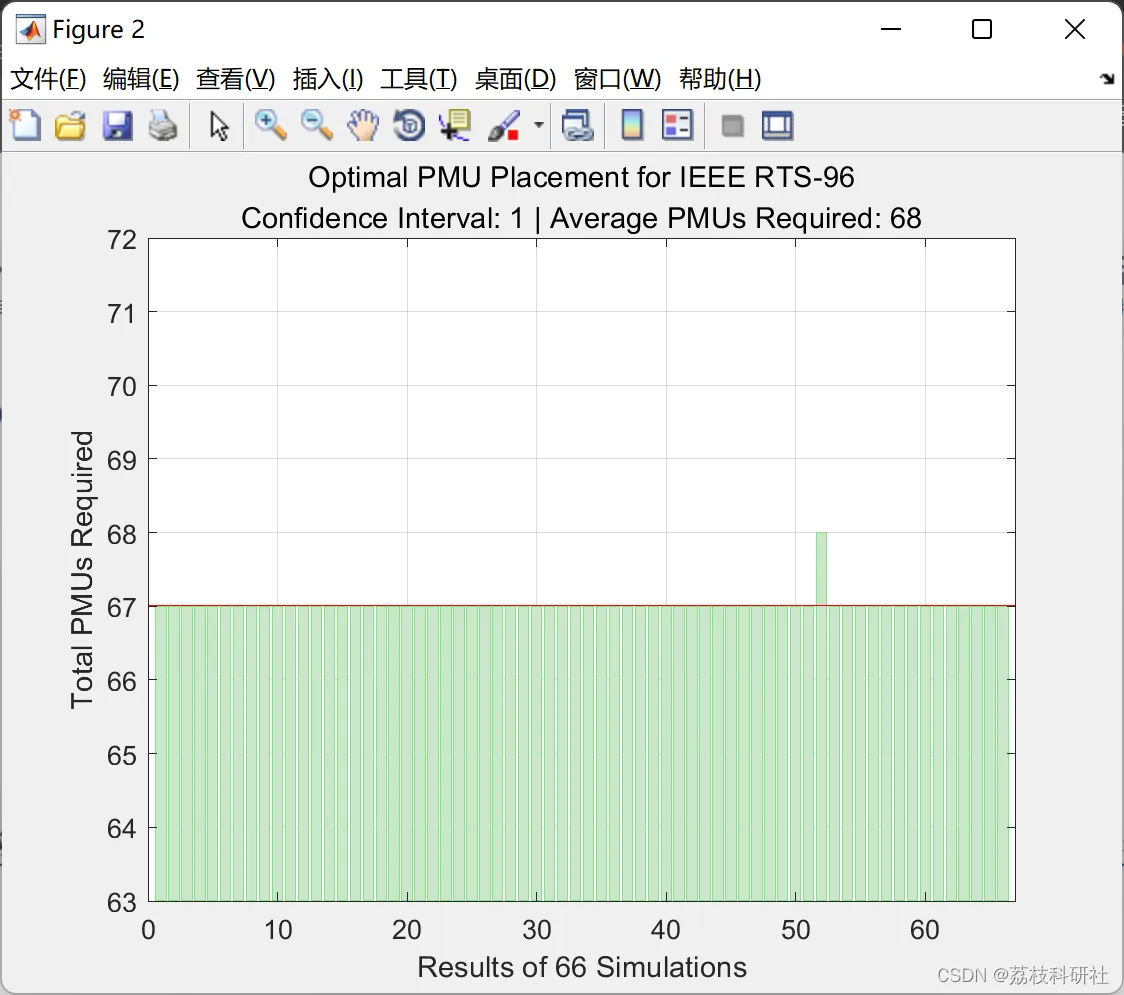Open the 工具(T) menu
Image resolution: width=1124 pixels, height=995 pixels.
click(419, 79)
